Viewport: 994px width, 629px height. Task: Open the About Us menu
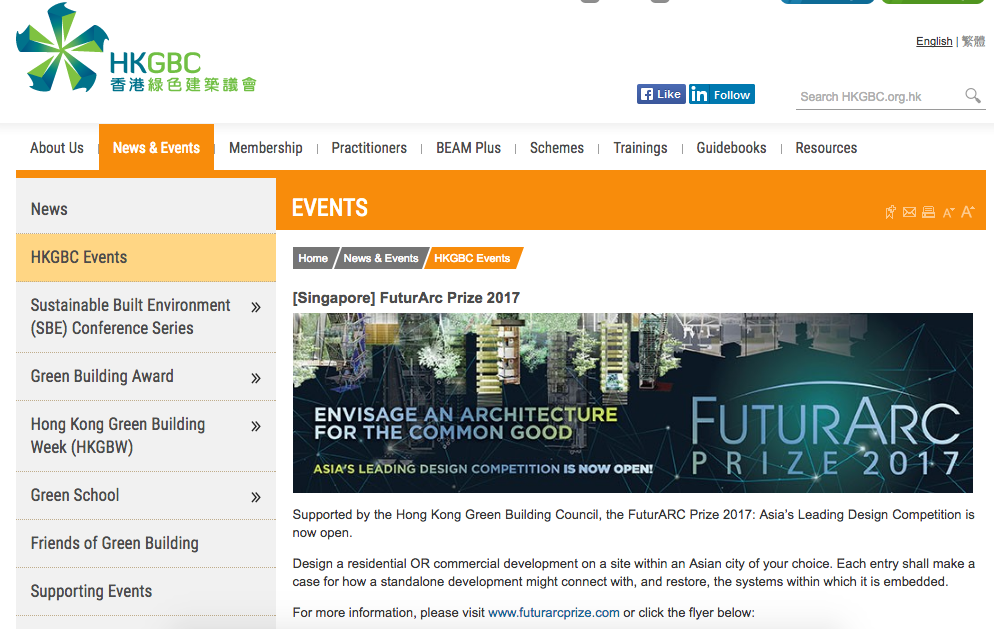click(56, 148)
